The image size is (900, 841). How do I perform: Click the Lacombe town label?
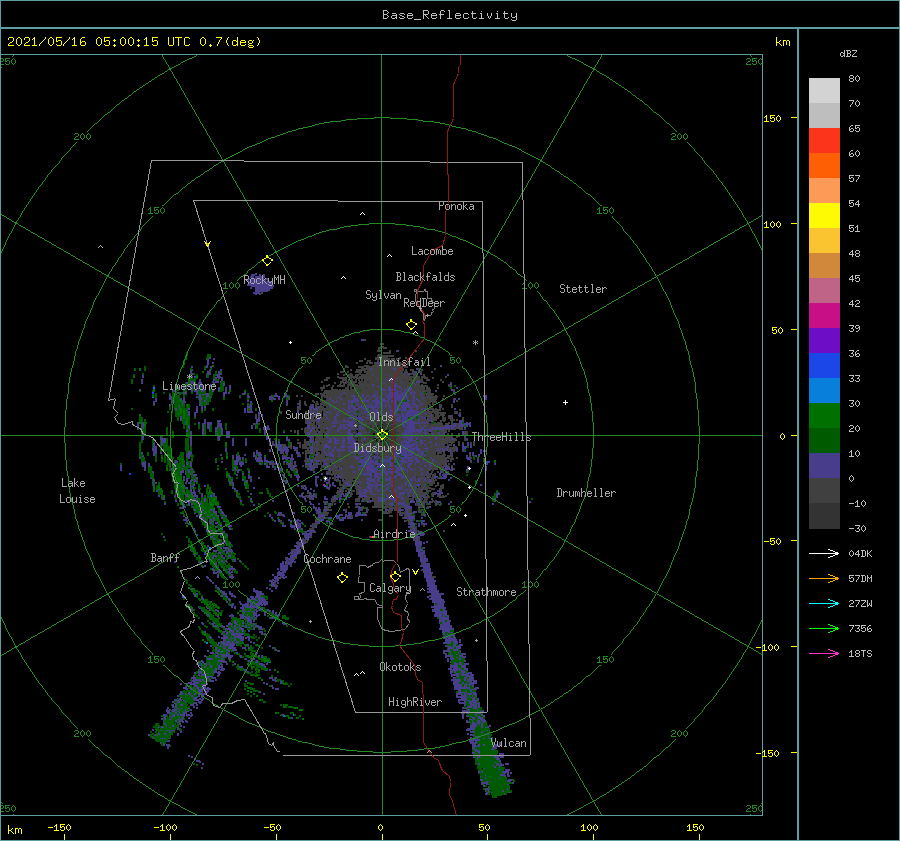[432, 251]
